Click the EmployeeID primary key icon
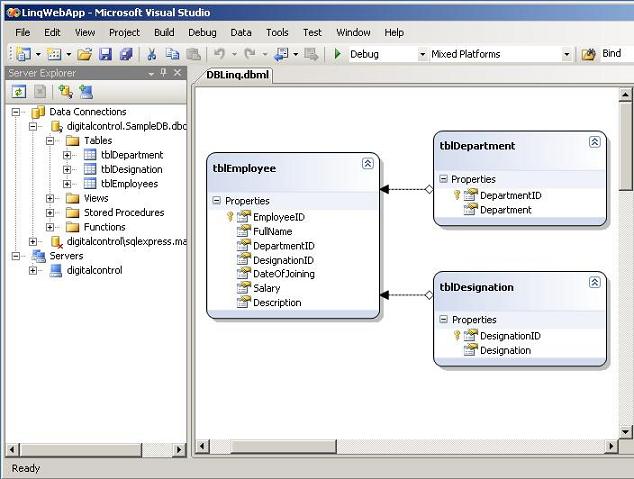This screenshot has height=479, width=634. click(x=230, y=217)
